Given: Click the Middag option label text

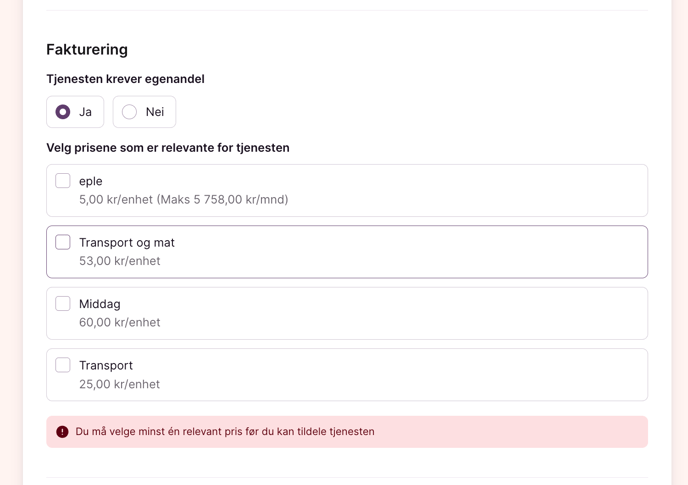Looking at the screenshot, I should tap(100, 304).
